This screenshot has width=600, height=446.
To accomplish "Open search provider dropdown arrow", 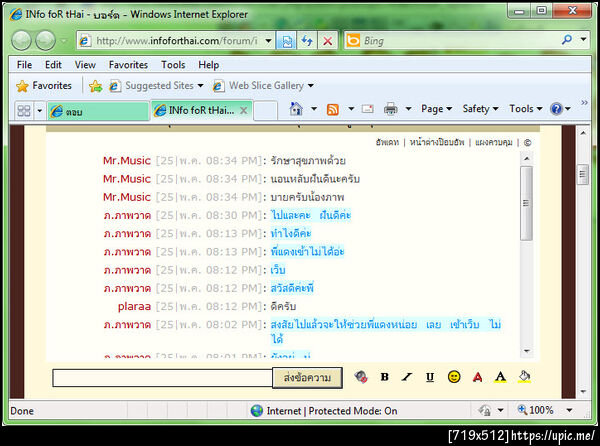I will pyautogui.click(x=583, y=39).
